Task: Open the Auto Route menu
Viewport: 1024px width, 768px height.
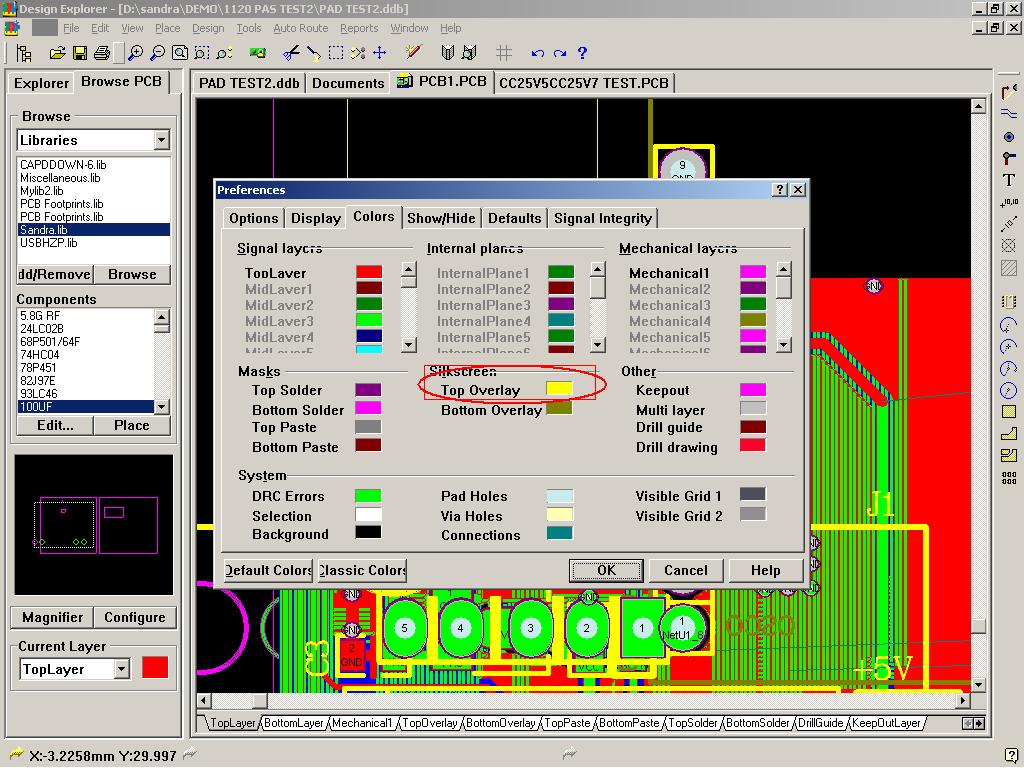Action: point(300,28)
